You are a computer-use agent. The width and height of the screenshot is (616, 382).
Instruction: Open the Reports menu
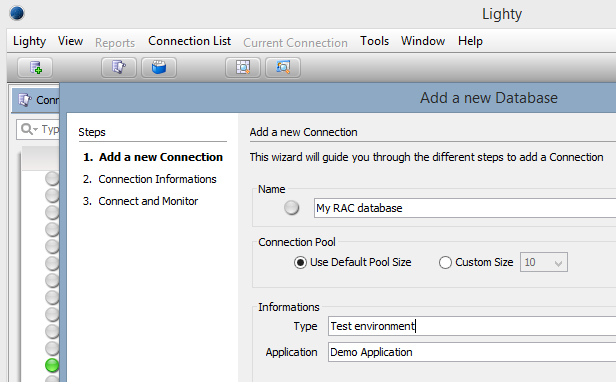[x=115, y=42]
